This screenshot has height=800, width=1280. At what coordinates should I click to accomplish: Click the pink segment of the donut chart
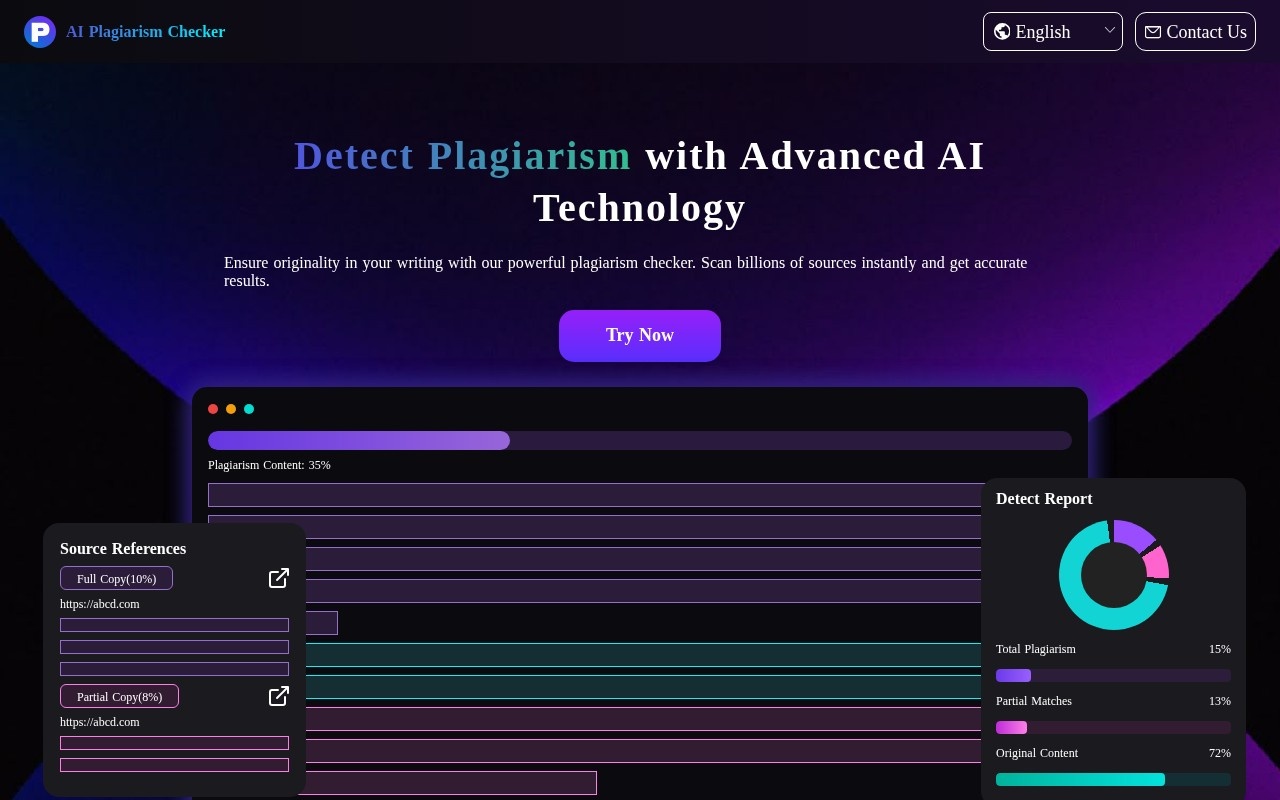1157,563
